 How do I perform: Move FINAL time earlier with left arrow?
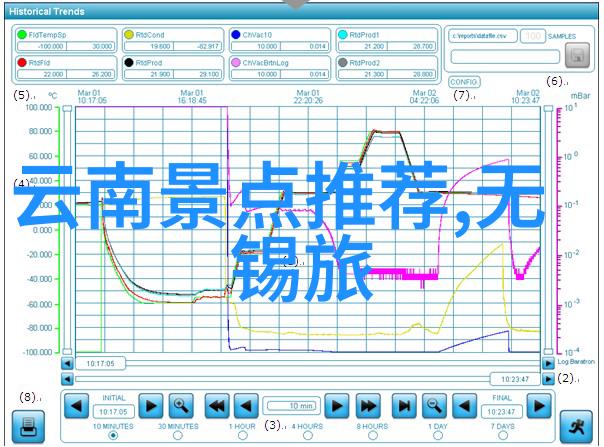click(464, 406)
